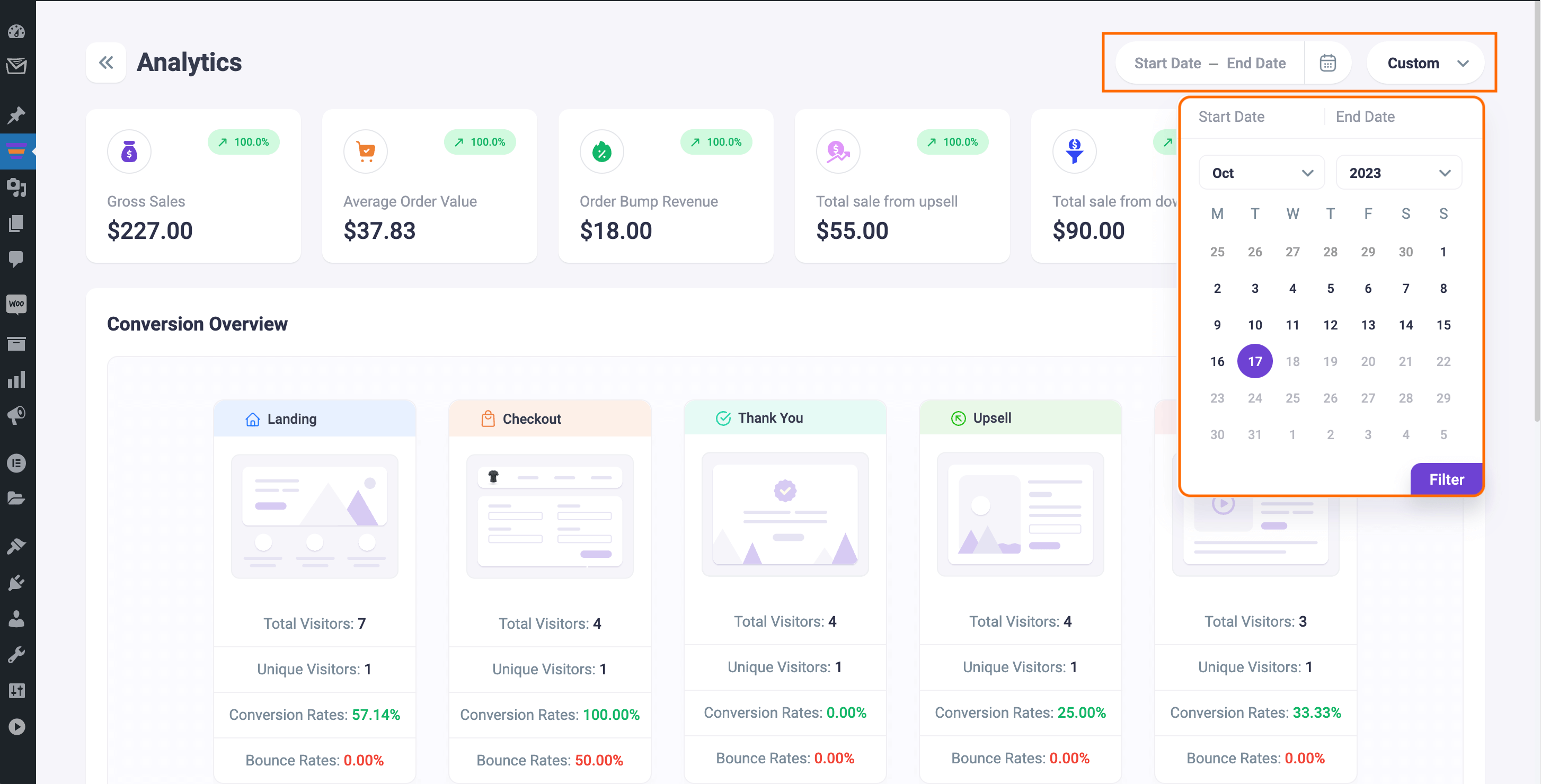Viewport: 1541px width, 784px height.
Task: Click the Thank You step header
Action: [785, 417]
